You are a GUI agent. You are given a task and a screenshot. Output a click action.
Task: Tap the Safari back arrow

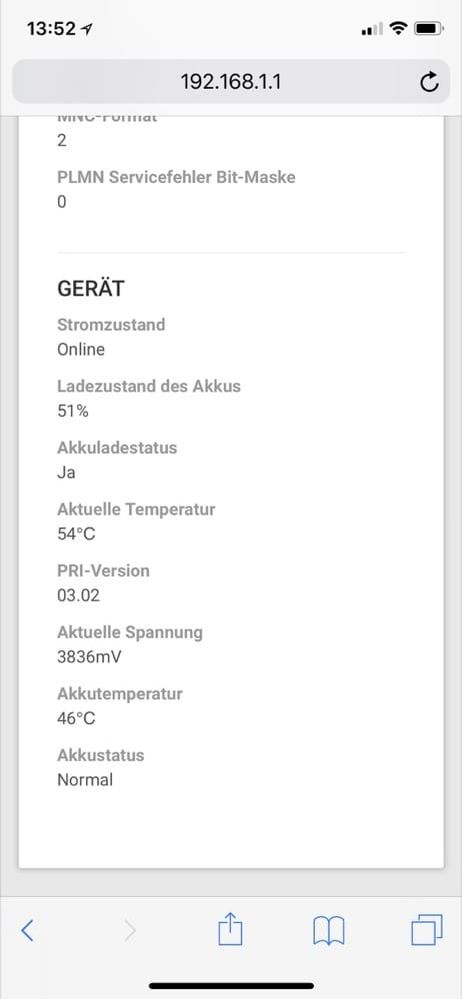pyautogui.click(x=27, y=931)
